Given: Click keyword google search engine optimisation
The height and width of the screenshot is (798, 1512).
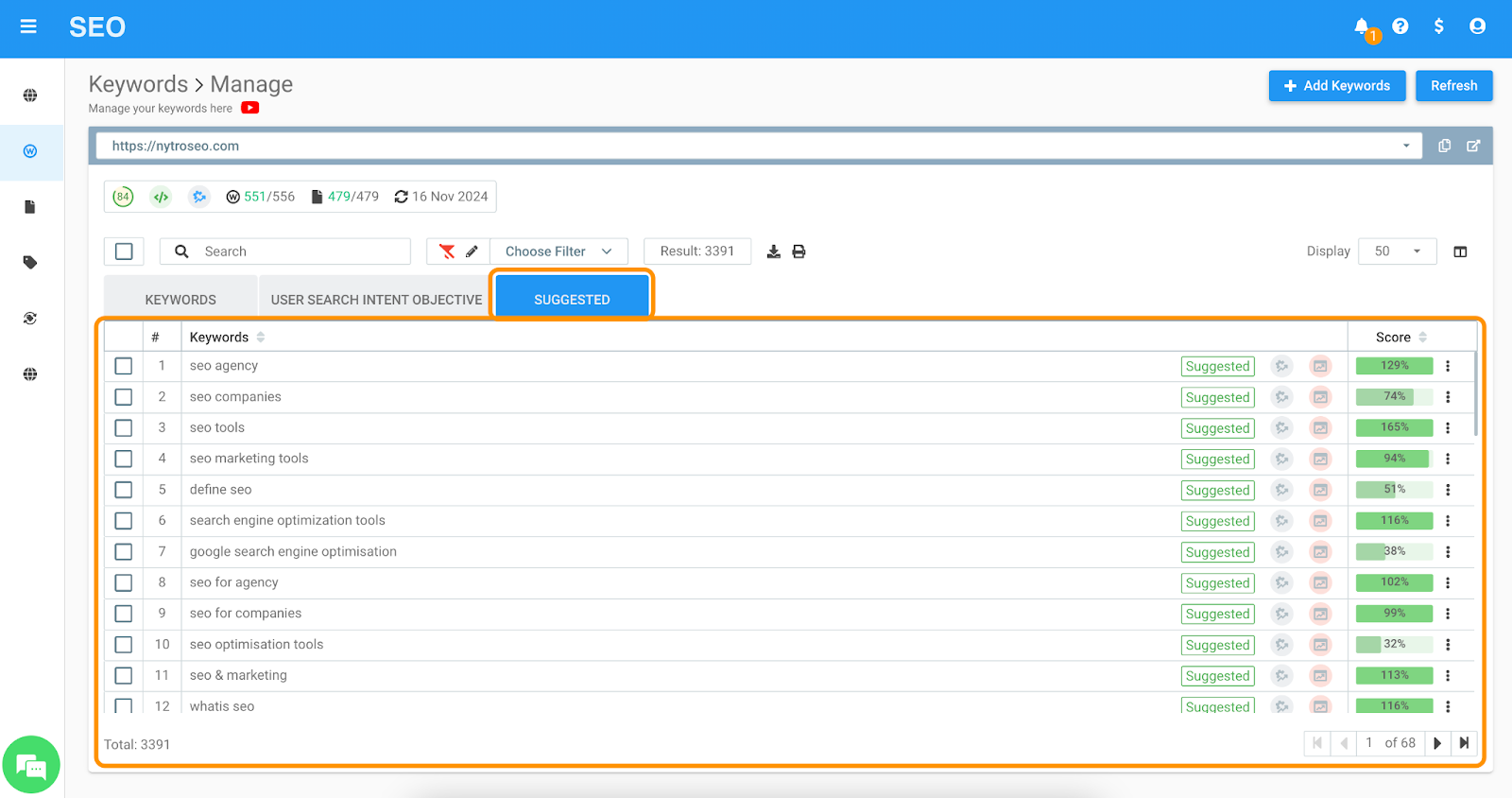Looking at the screenshot, I should (x=293, y=551).
